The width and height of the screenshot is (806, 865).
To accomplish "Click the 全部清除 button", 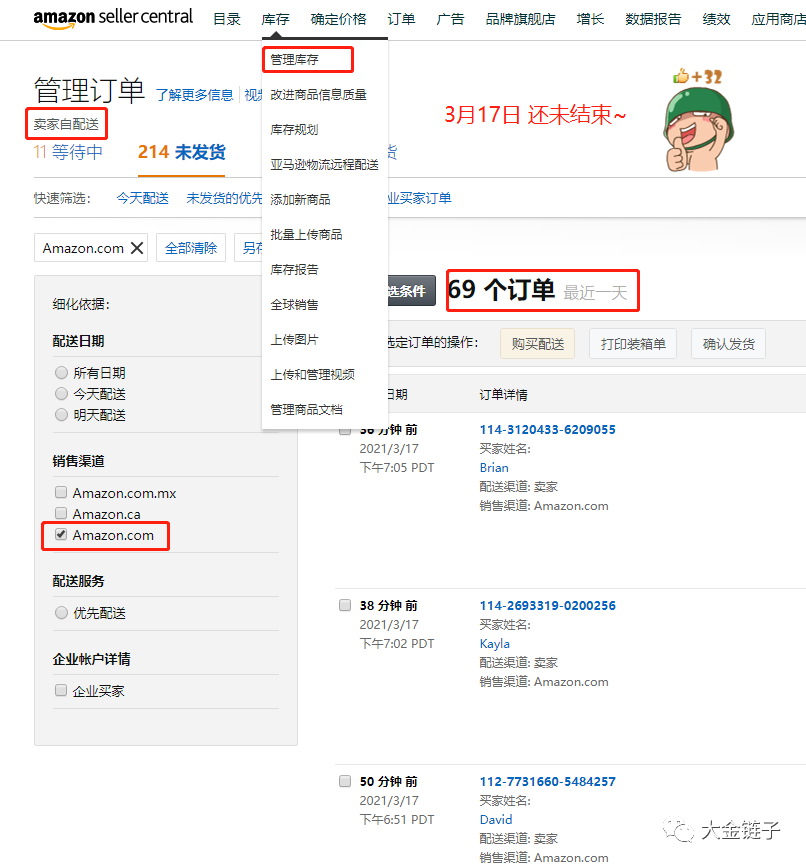I will click(191, 248).
